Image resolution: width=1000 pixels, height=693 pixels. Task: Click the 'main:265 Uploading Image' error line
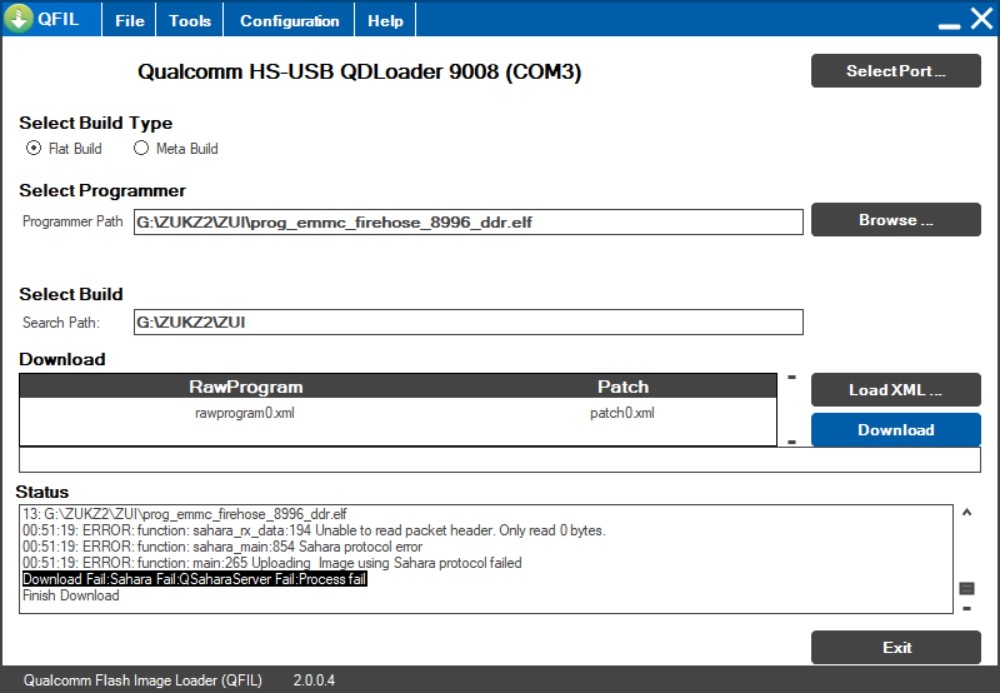point(272,563)
